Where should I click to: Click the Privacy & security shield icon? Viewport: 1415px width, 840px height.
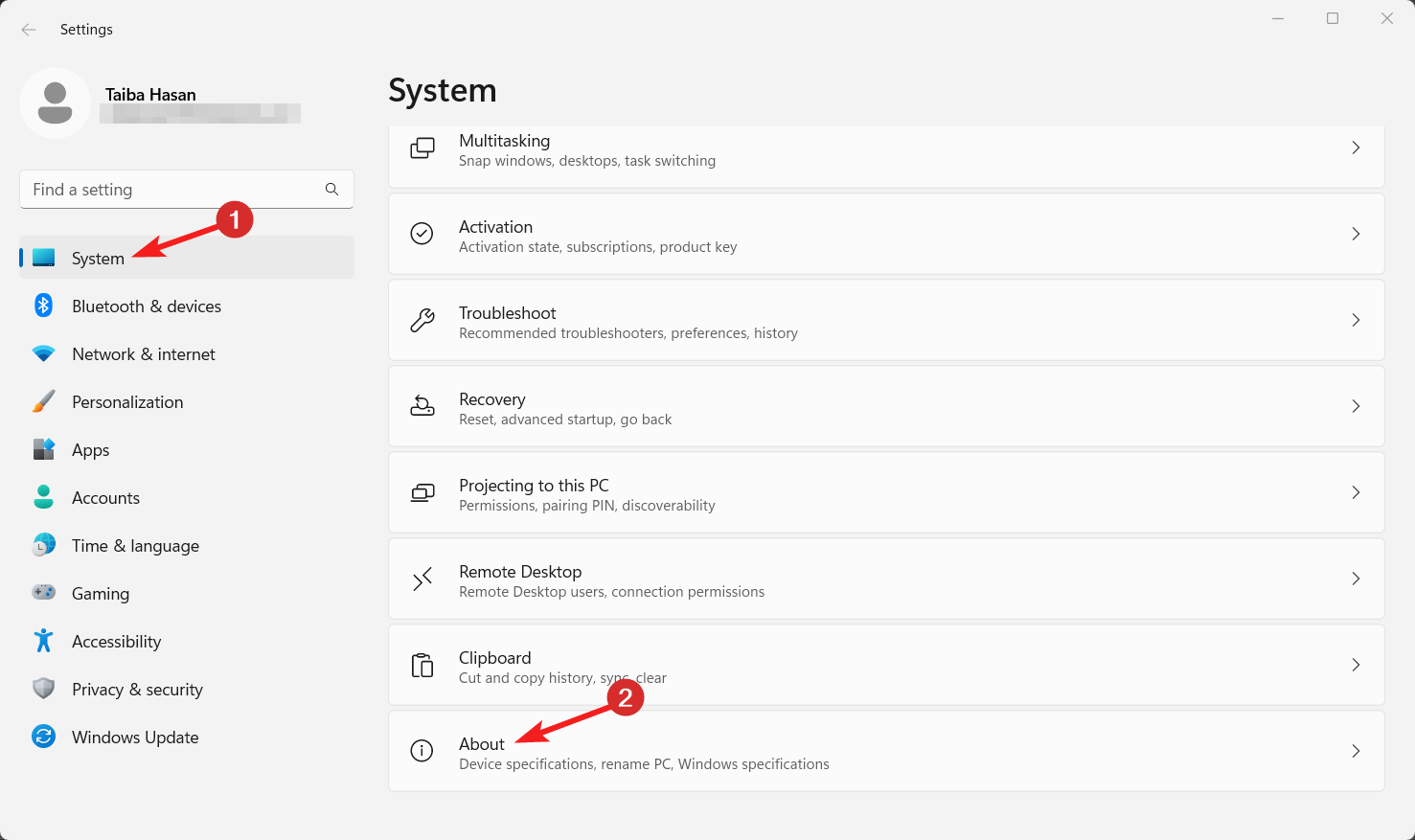(43, 689)
